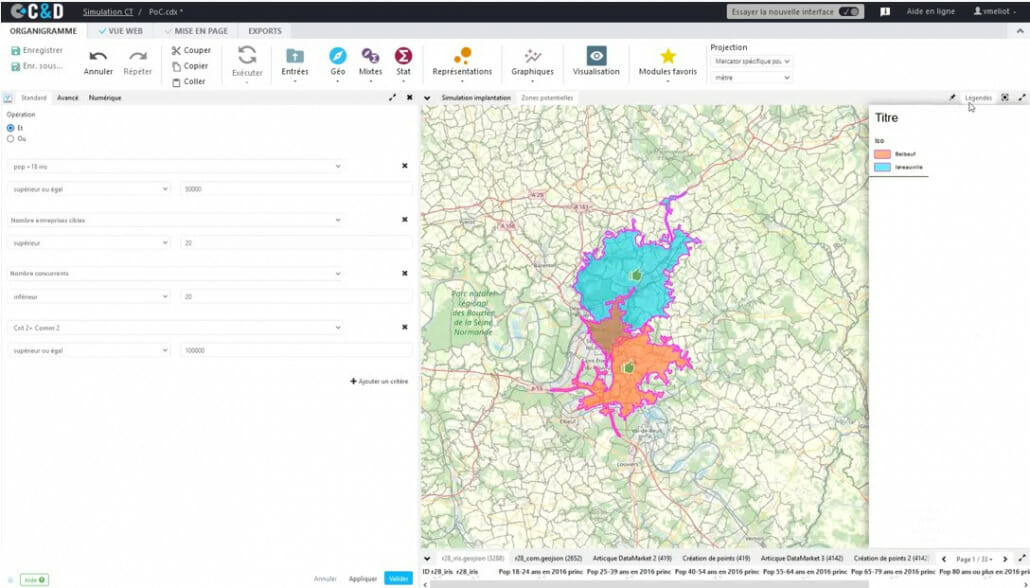Open the Géo compass module
This screenshot has width=1030, height=588.
pyautogui.click(x=338, y=56)
